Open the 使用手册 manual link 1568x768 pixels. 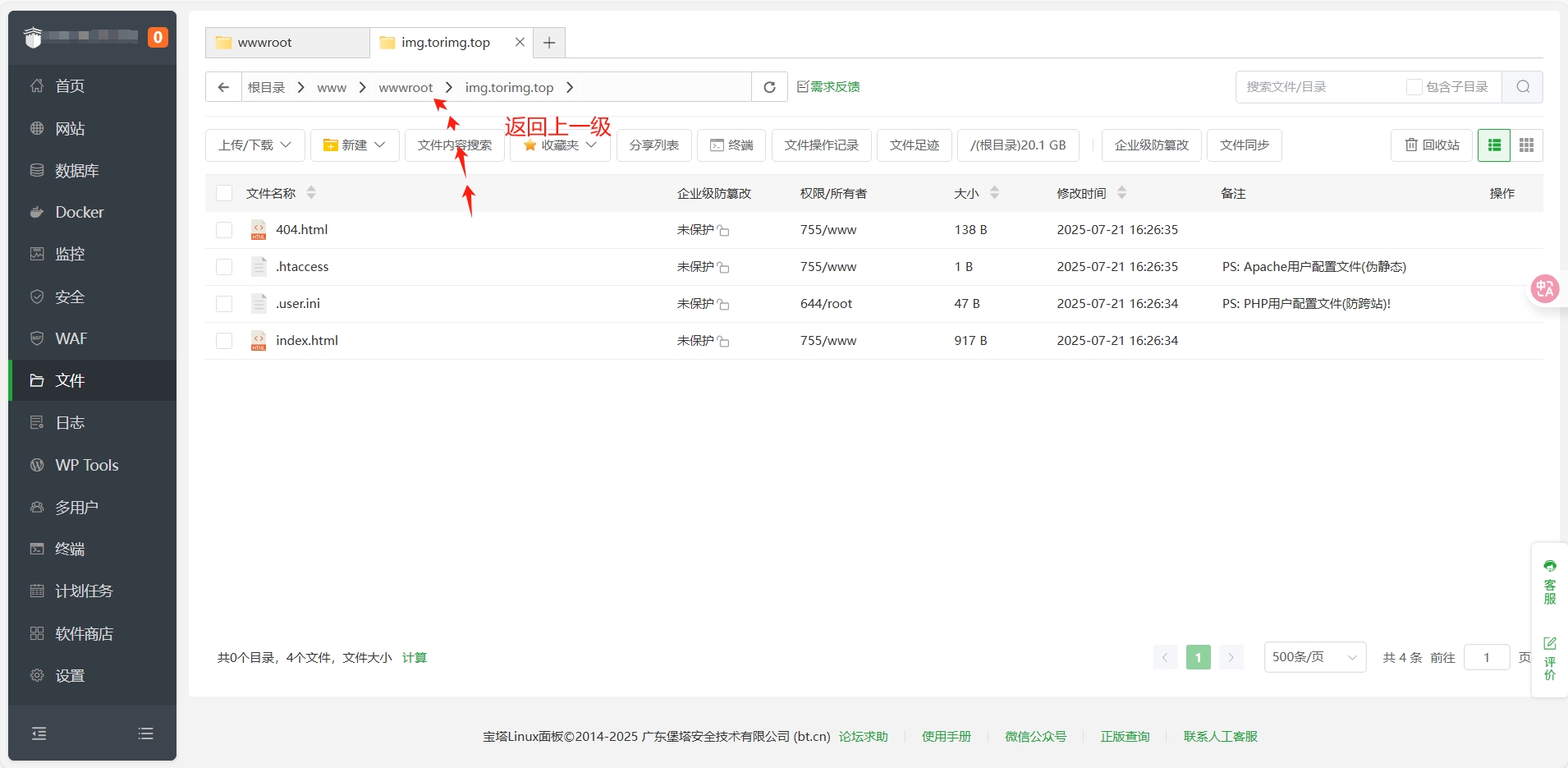click(x=946, y=736)
